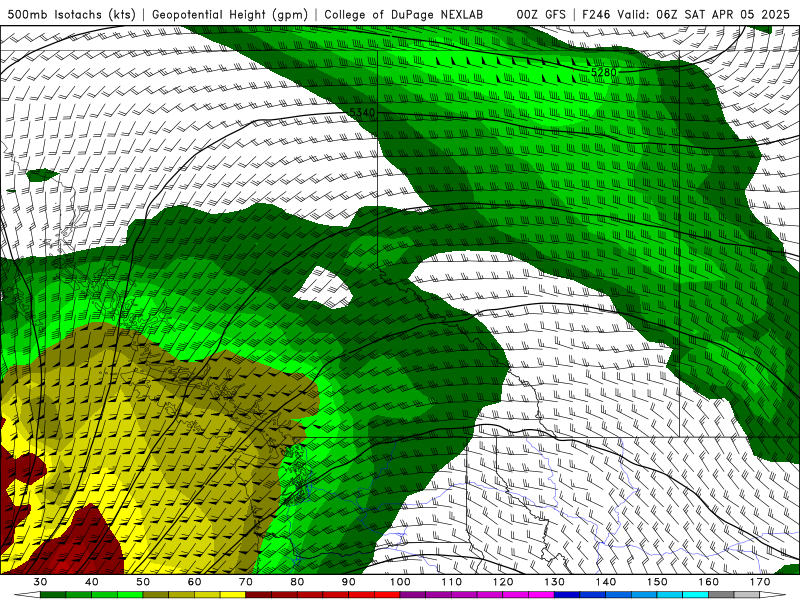This screenshot has width=800, height=600.
Task: Click the 110 value on the legend scale
Action: click(452, 582)
